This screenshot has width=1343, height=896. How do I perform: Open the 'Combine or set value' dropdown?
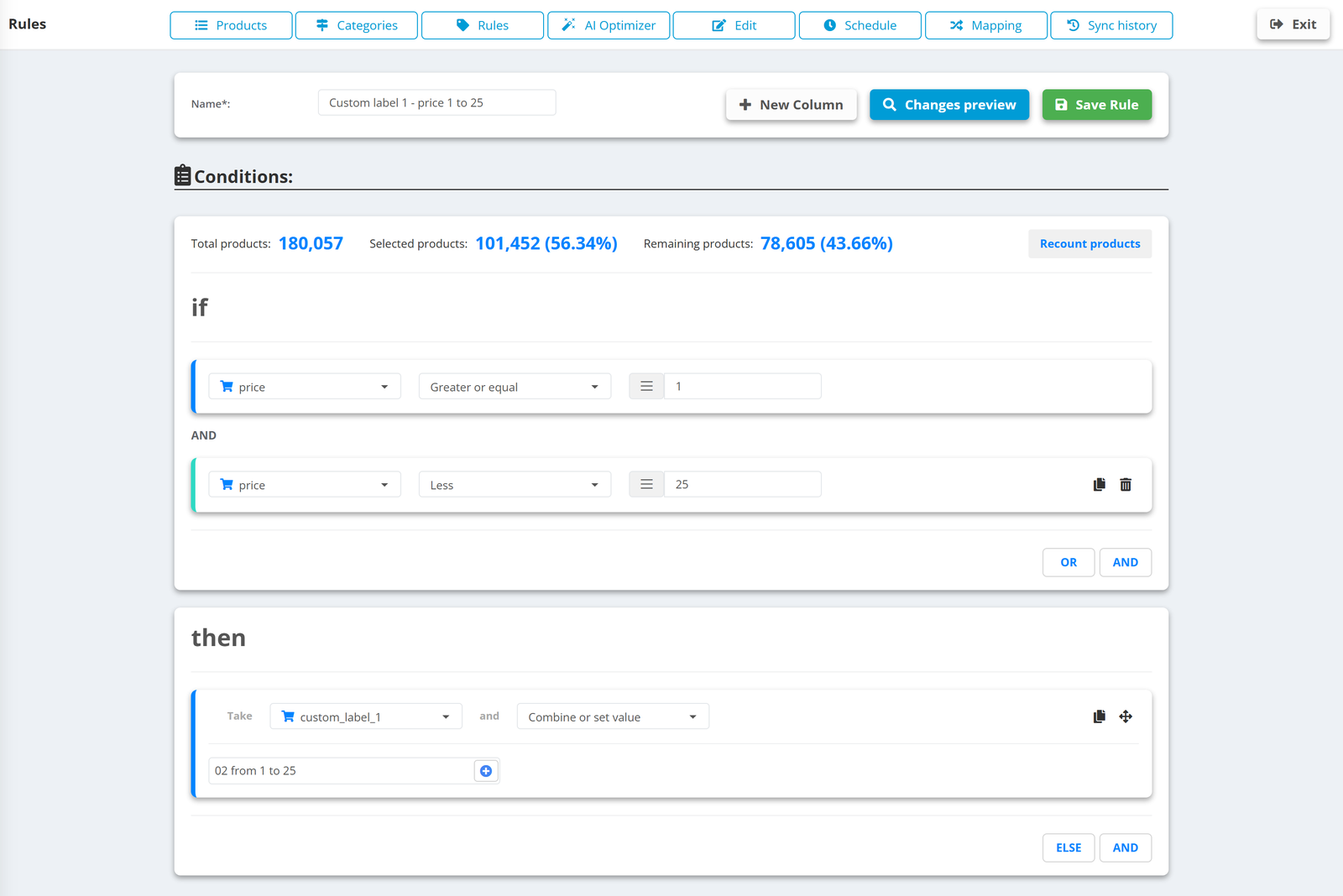(x=613, y=716)
